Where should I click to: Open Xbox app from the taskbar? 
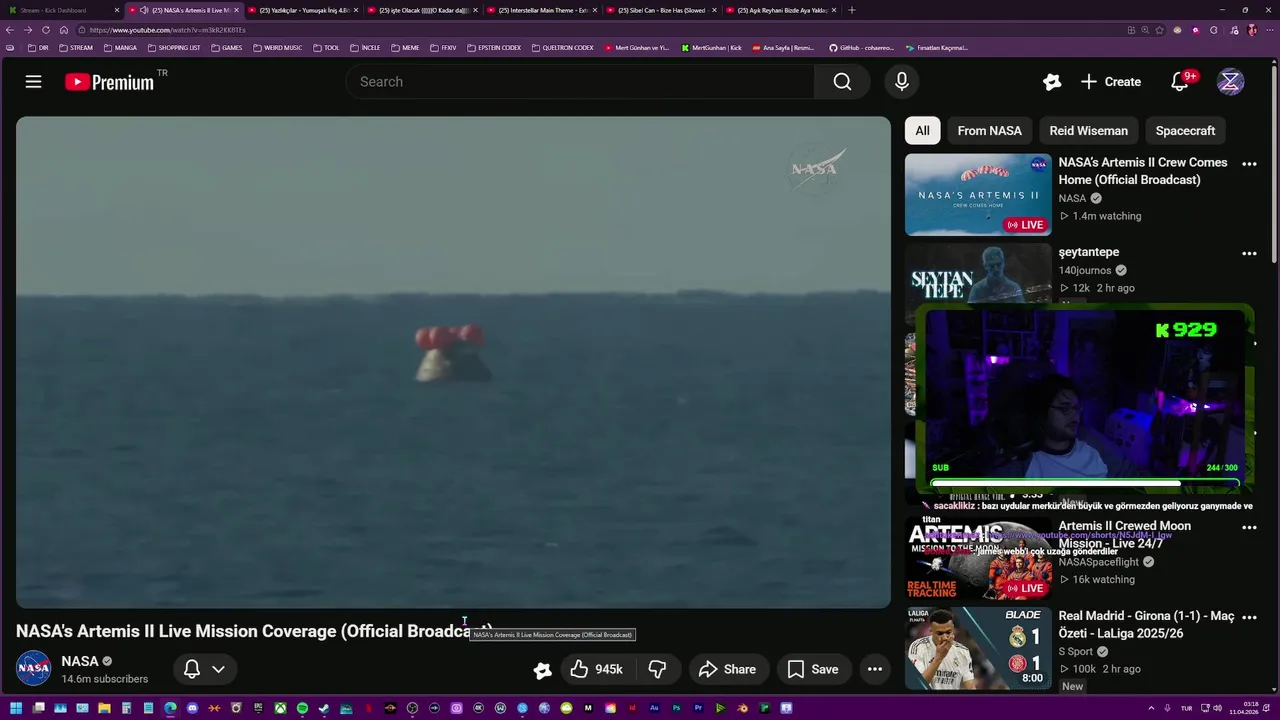(x=280, y=708)
